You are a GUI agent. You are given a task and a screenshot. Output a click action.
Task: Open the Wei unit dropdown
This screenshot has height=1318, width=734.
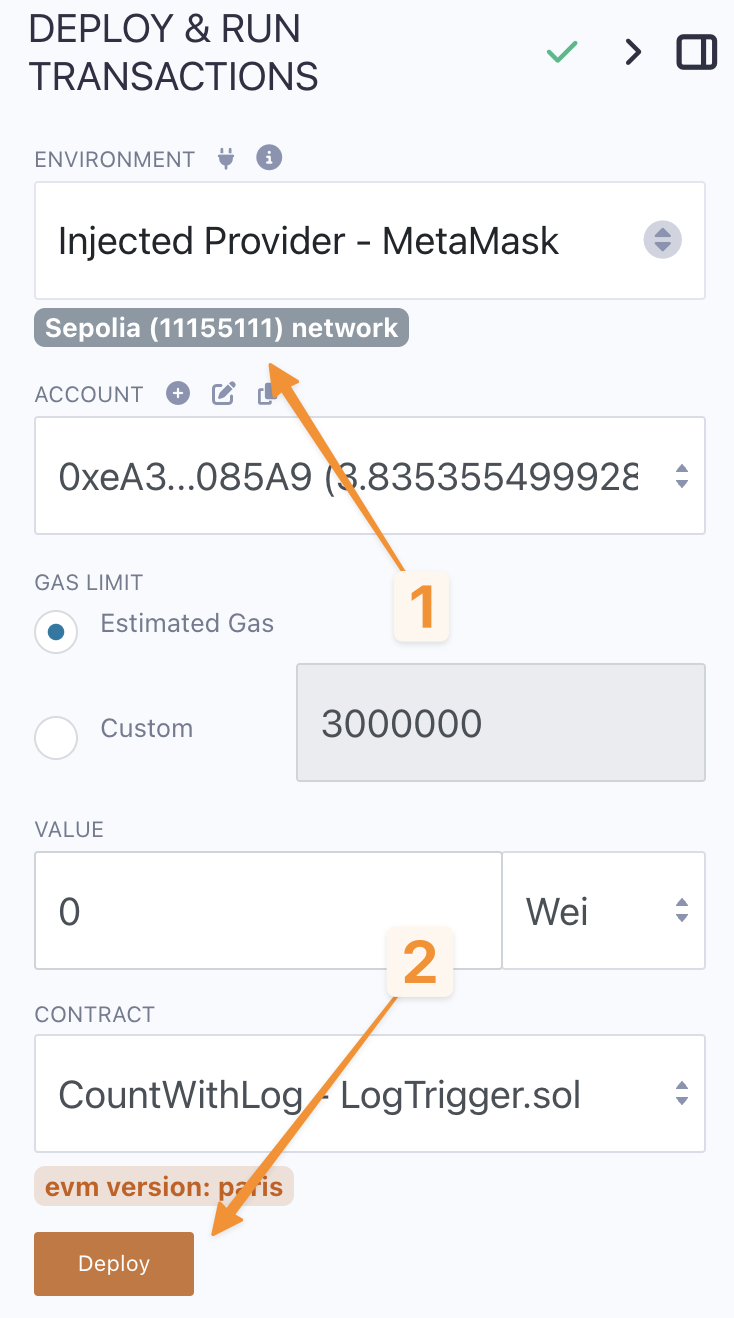click(x=603, y=911)
